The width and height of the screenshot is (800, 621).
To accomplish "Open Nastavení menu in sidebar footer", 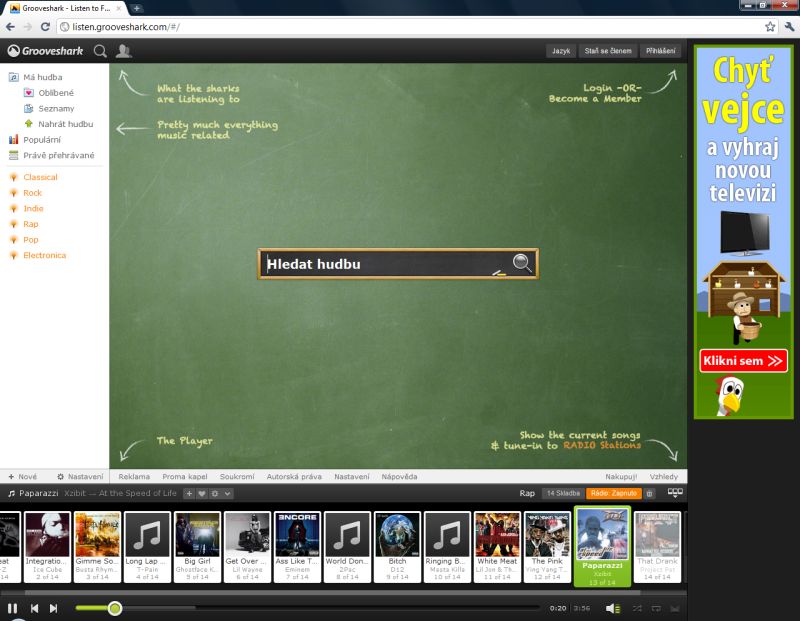I will point(80,477).
